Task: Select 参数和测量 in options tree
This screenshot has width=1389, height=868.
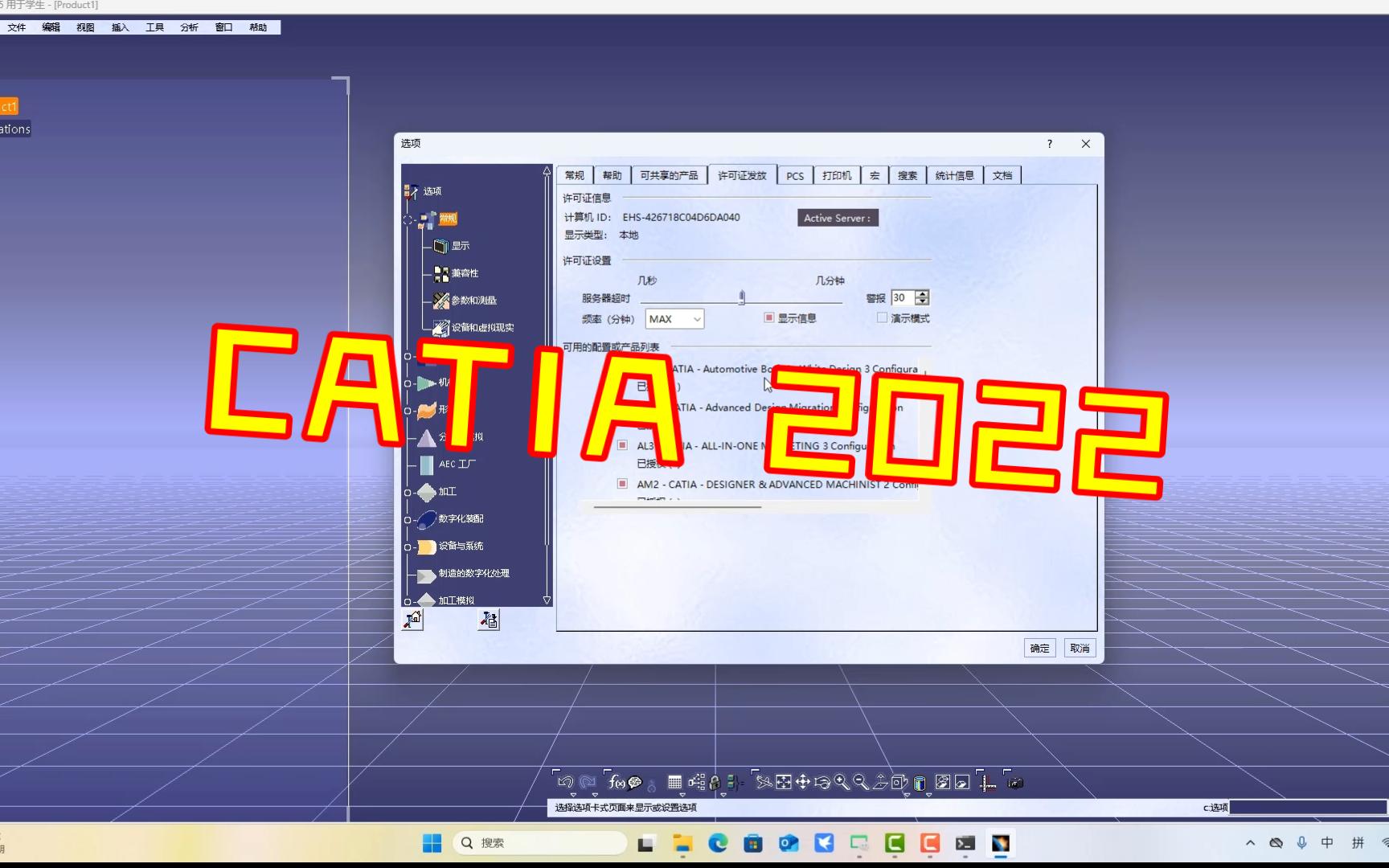Action: pyautogui.click(x=474, y=301)
